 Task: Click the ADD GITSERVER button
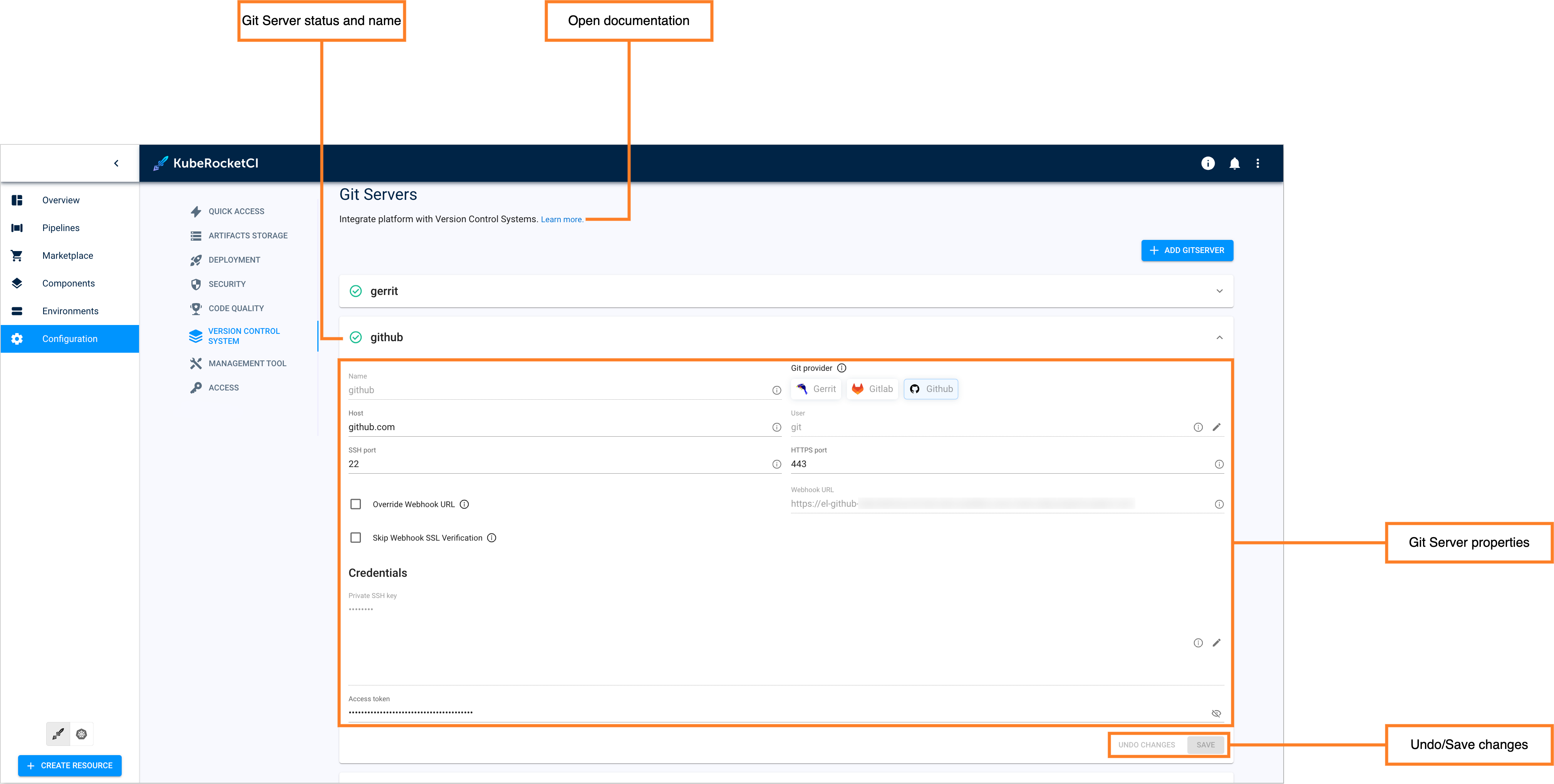(x=1187, y=250)
